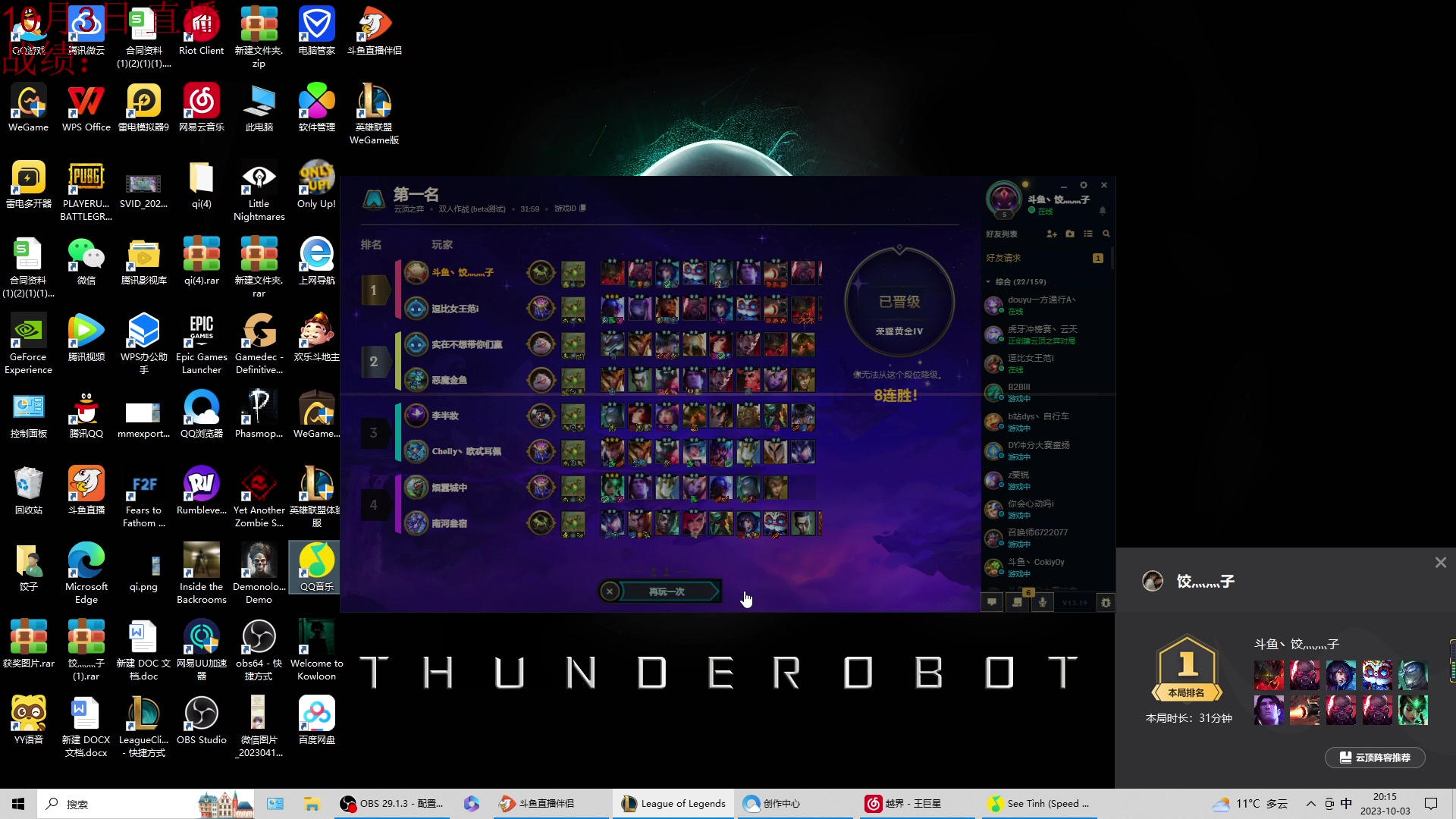The height and width of the screenshot is (819, 1456).
Task: Open the GeForce Experience desktop icon
Action: (x=28, y=344)
